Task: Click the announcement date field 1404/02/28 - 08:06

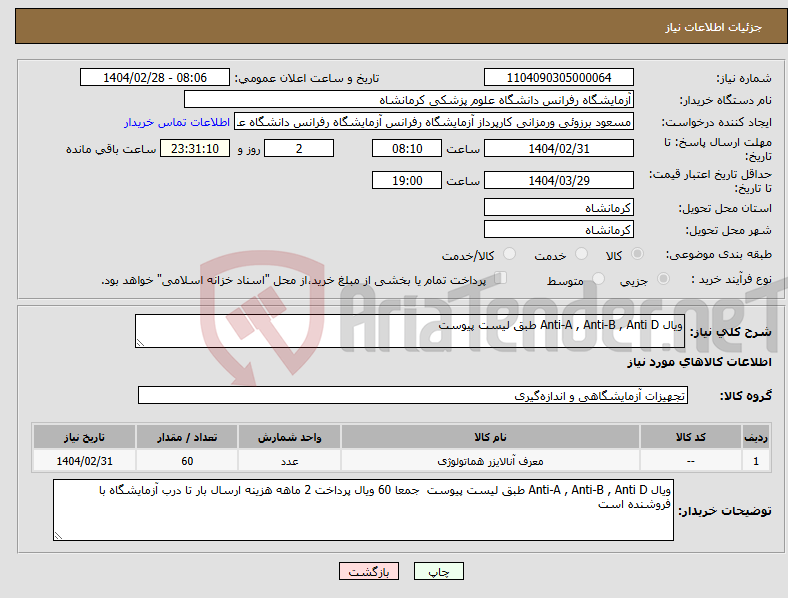Action: tap(155, 77)
